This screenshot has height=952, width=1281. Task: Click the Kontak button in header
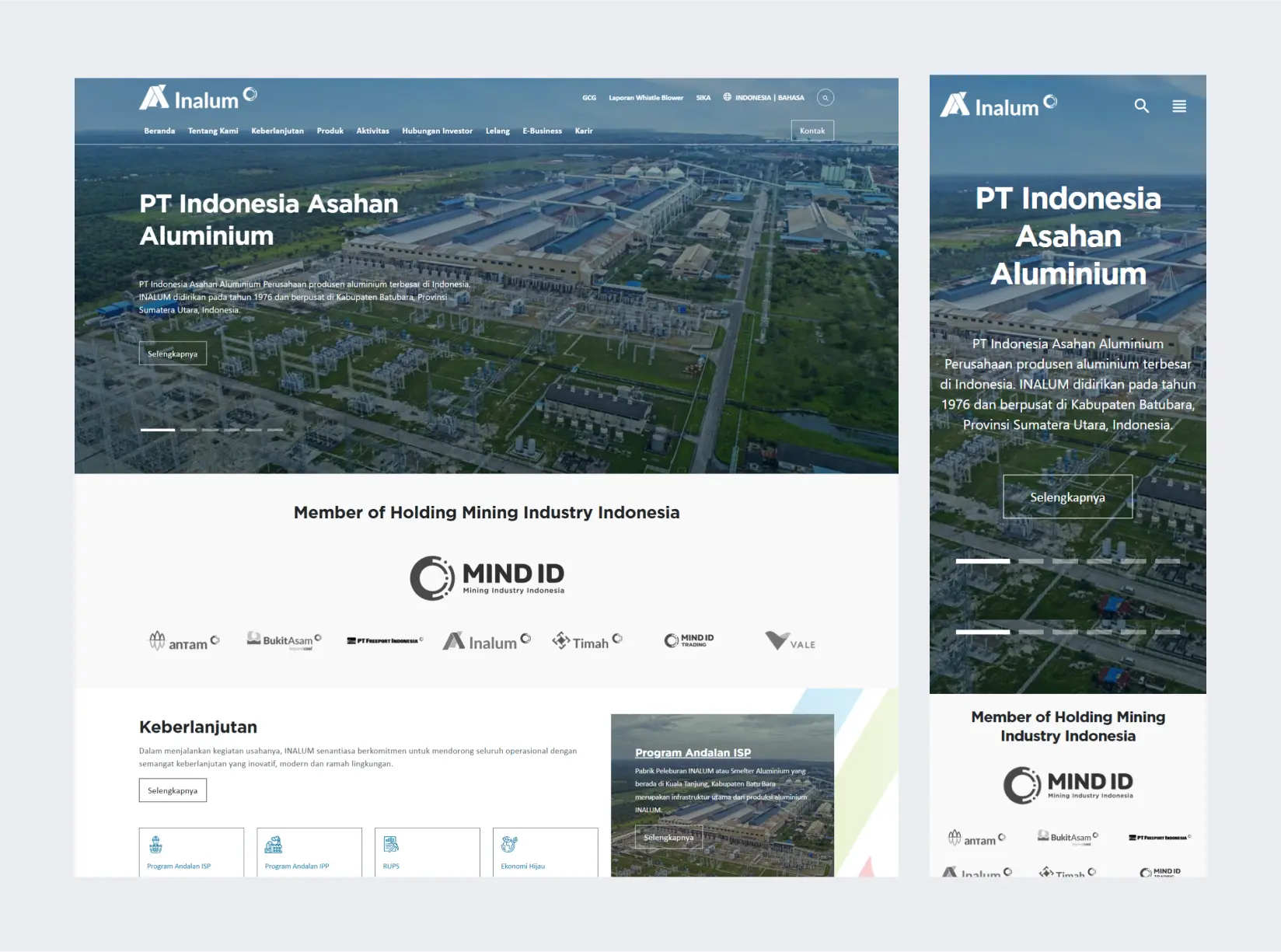point(812,131)
